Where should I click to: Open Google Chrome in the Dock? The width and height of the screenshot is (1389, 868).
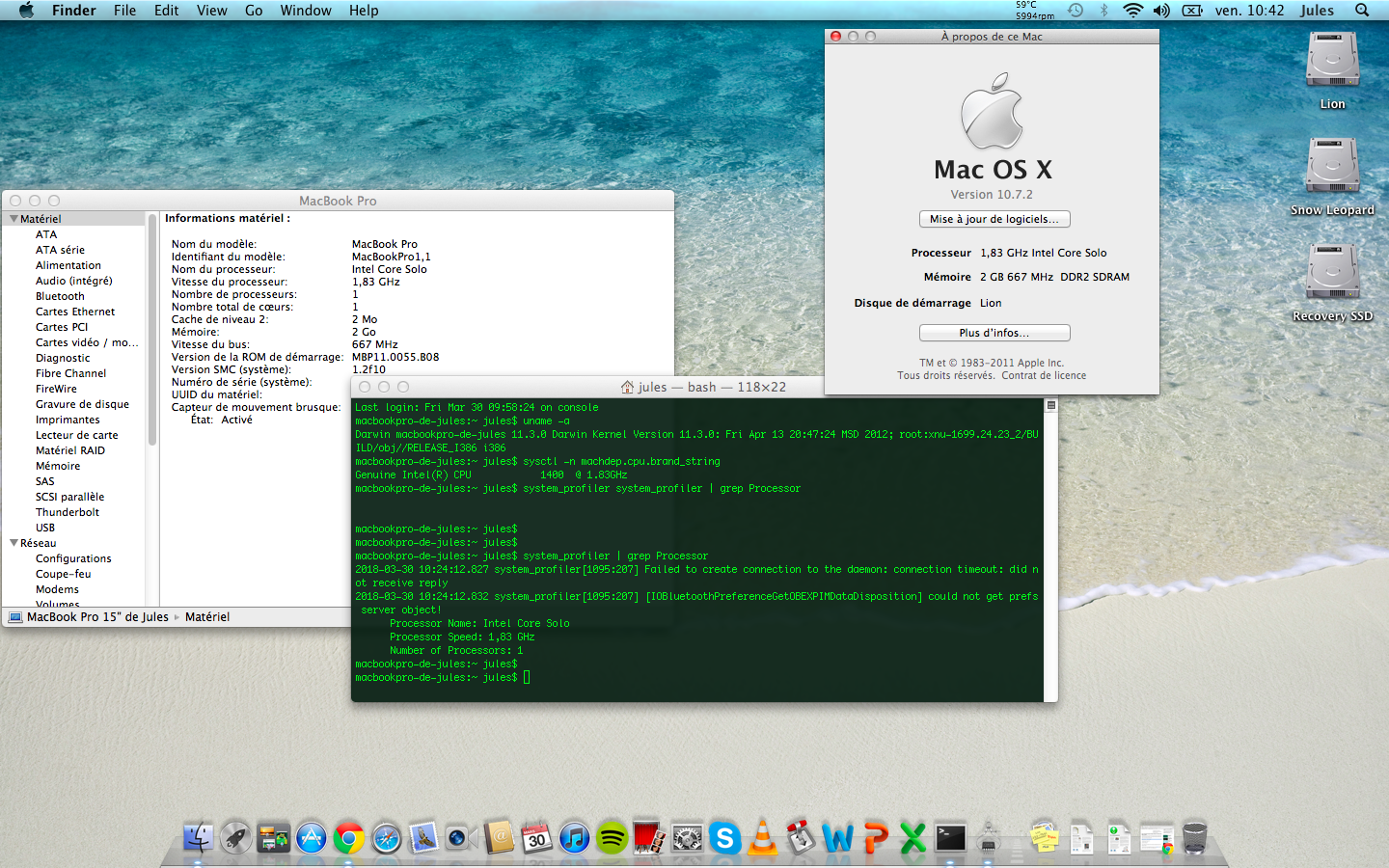point(349,837)
